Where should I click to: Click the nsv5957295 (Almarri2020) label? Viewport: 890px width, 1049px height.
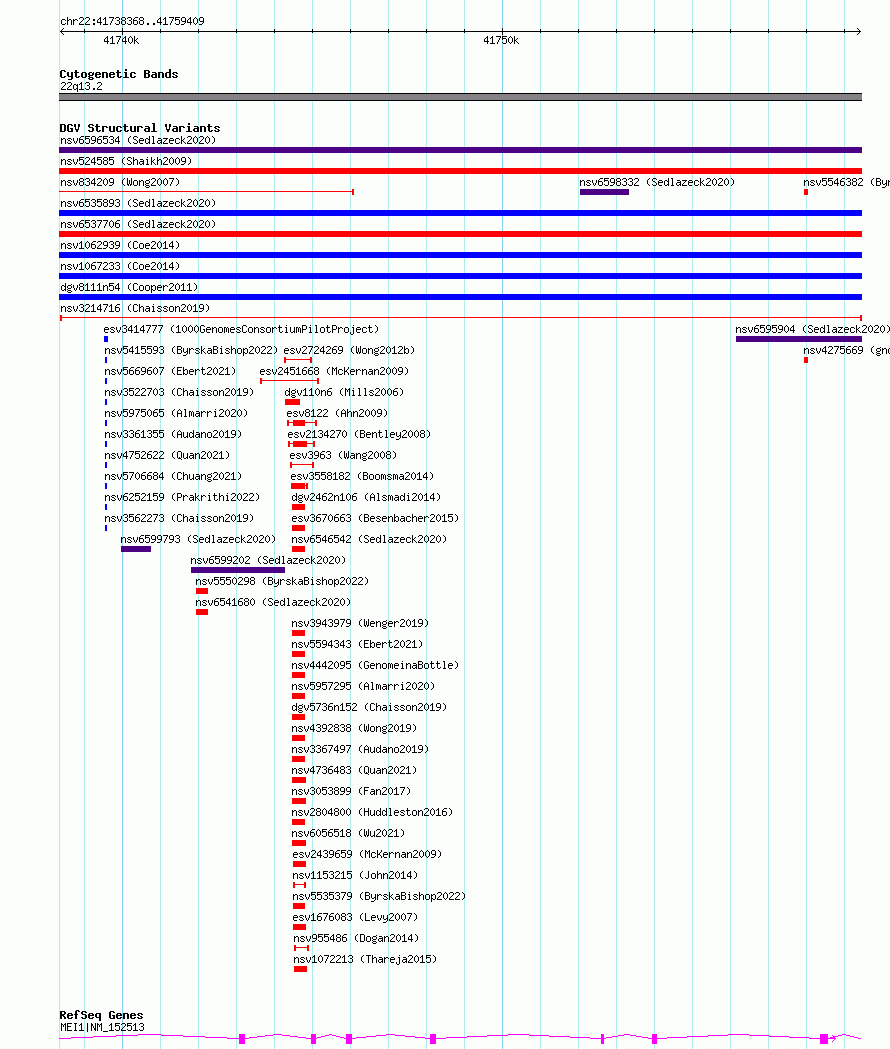pyautogui.click(x=363, y=686)
